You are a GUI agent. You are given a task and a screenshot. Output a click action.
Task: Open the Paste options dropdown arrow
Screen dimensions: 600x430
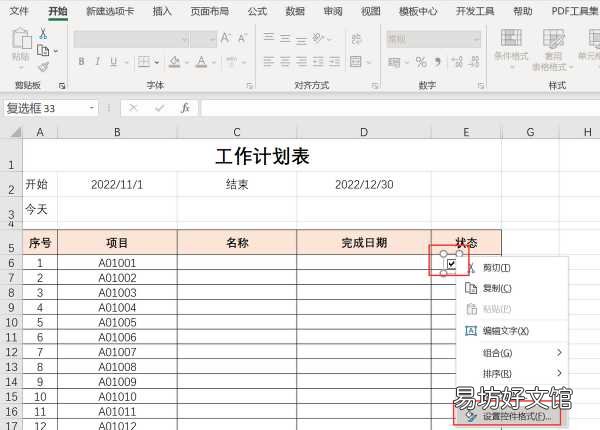[21, 68]
